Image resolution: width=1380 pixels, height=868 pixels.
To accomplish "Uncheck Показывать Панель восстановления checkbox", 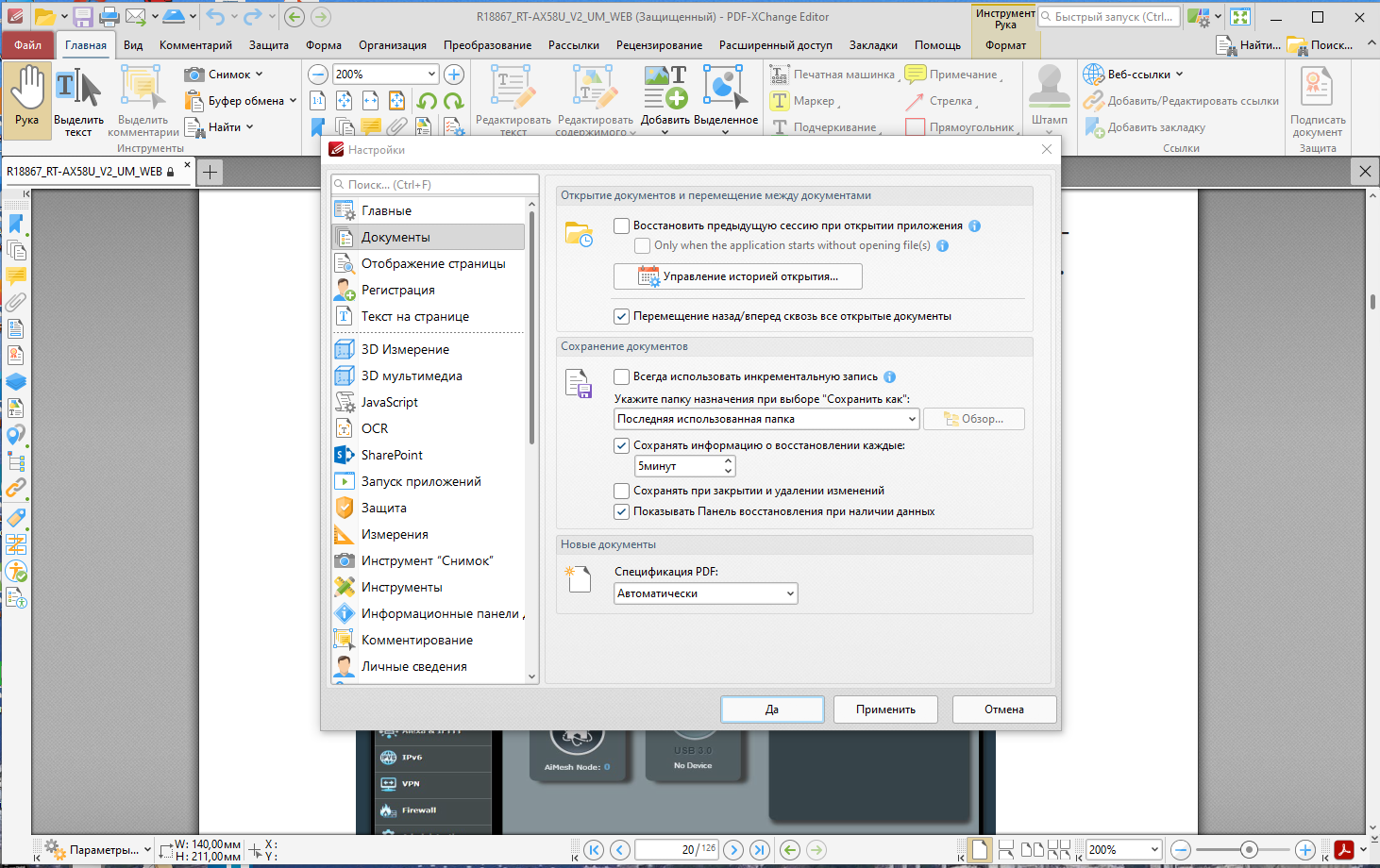I will click(621, 511).
